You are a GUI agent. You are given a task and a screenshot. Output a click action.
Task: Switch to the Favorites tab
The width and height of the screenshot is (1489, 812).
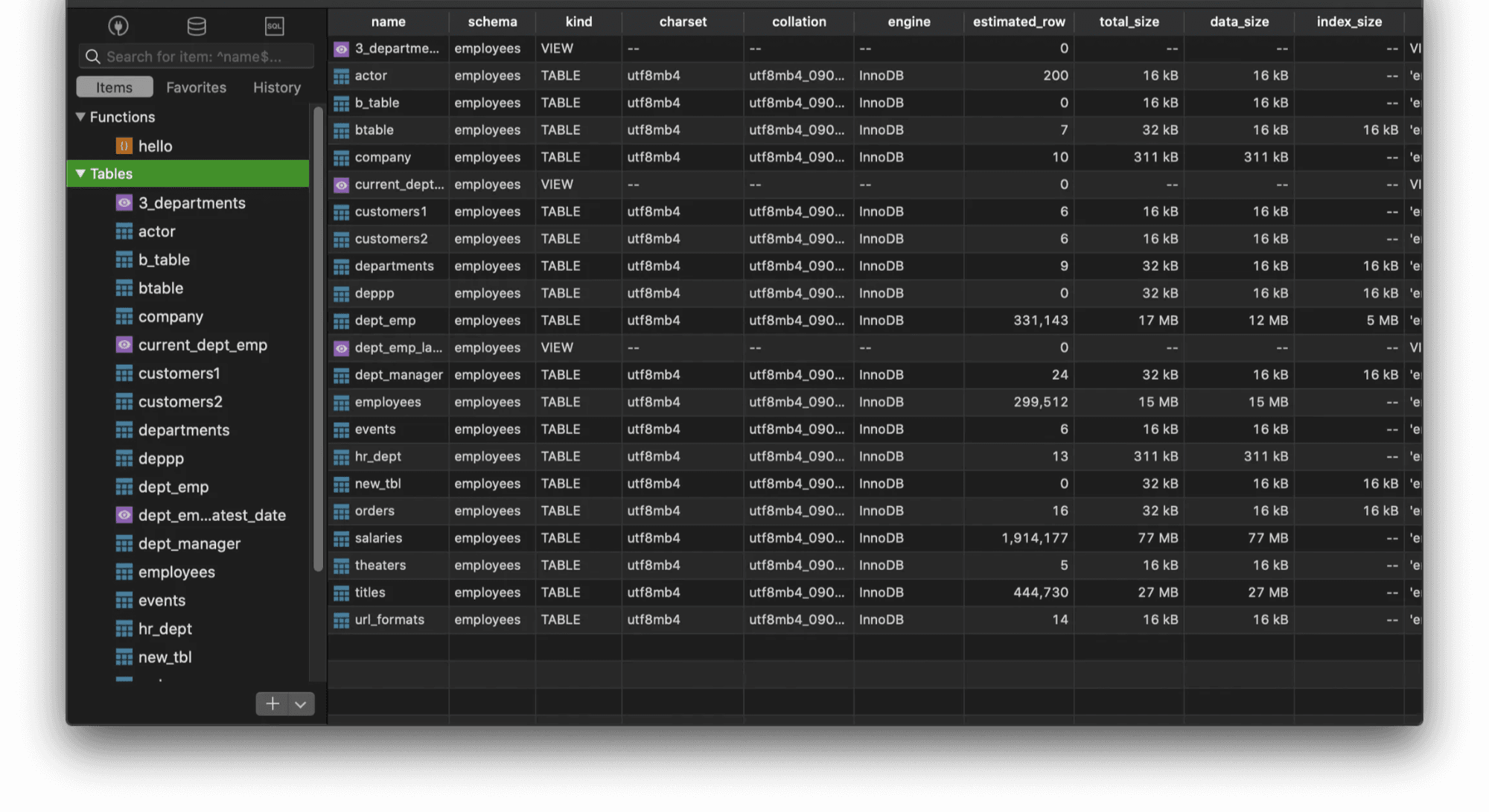(x=196, y=87)
